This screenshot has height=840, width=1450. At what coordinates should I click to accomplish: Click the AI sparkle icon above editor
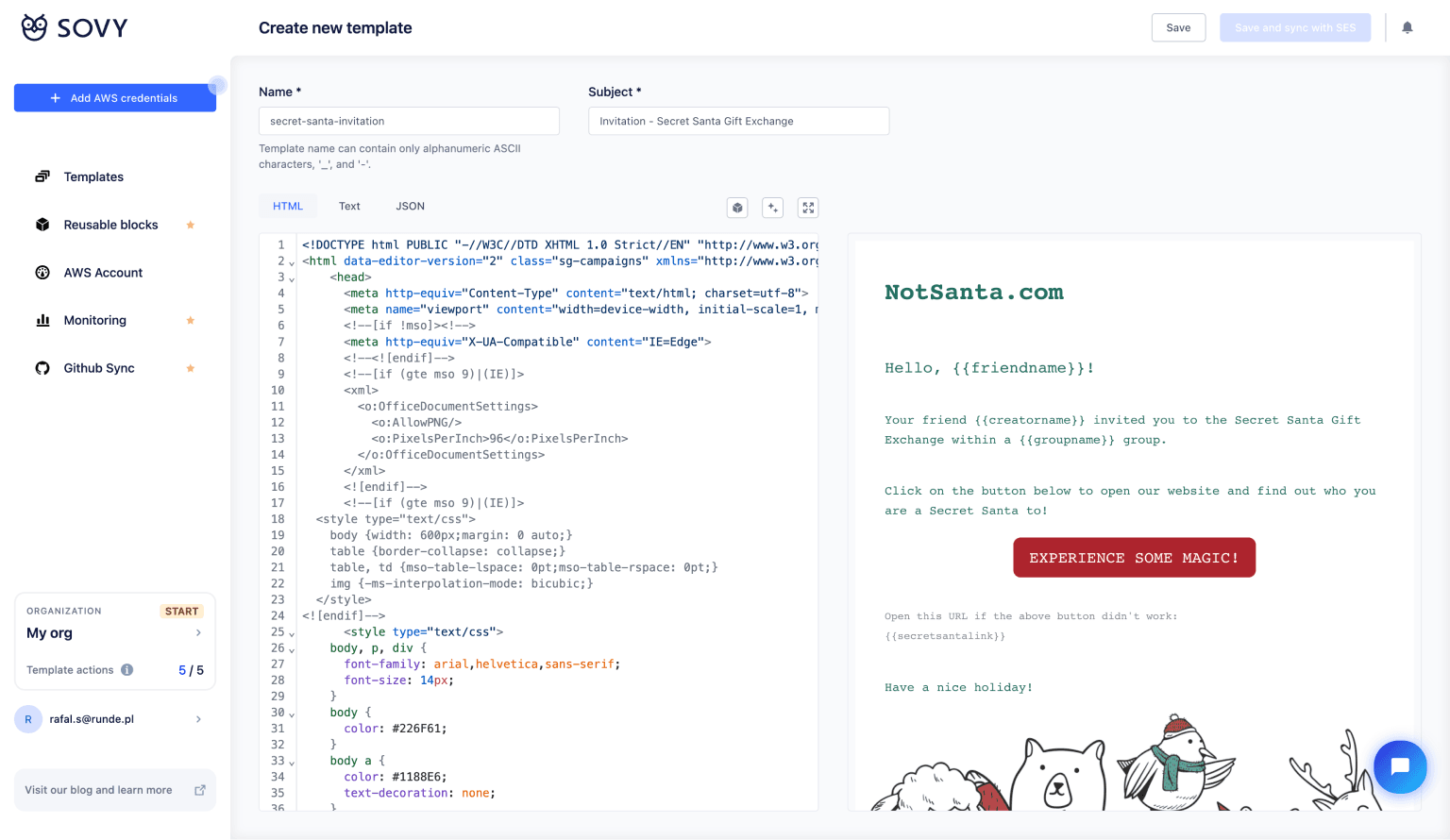[772, 208]
